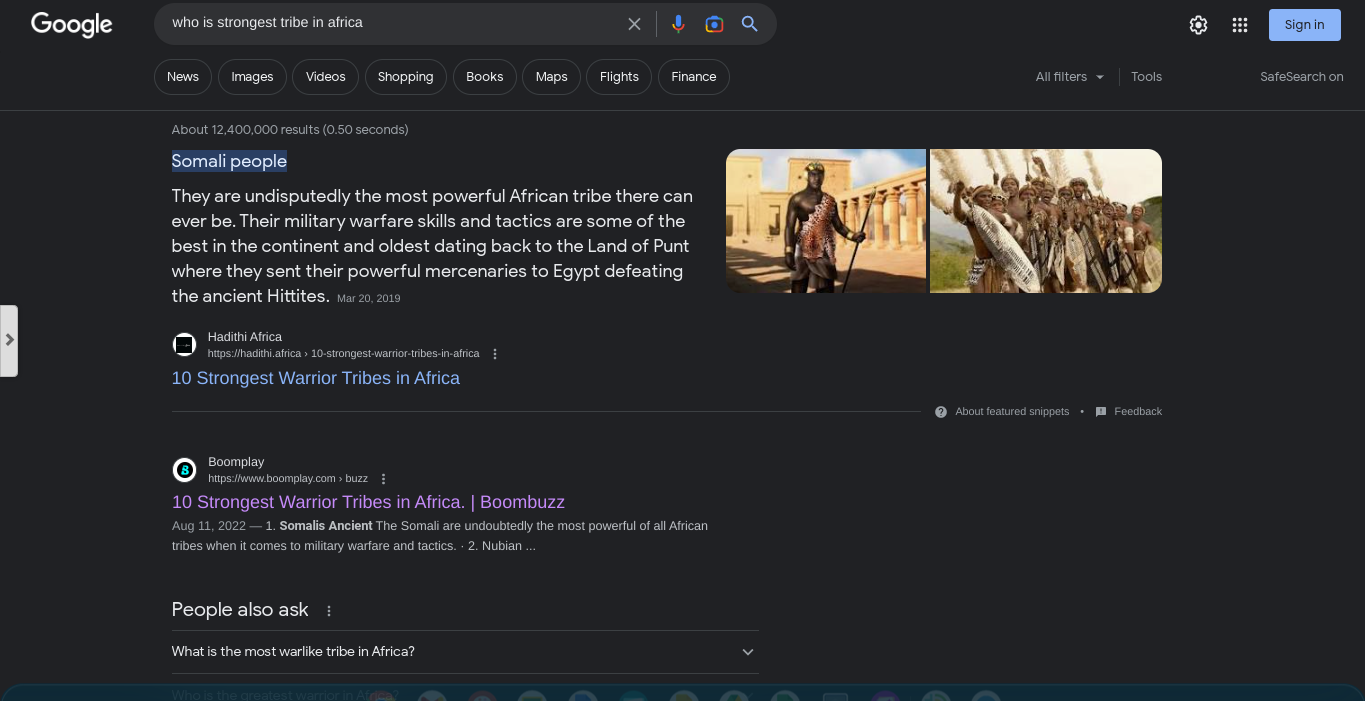Start voice search with the microphone icon
This screenshot has height=701, width=1365.
tap(678, 24)
